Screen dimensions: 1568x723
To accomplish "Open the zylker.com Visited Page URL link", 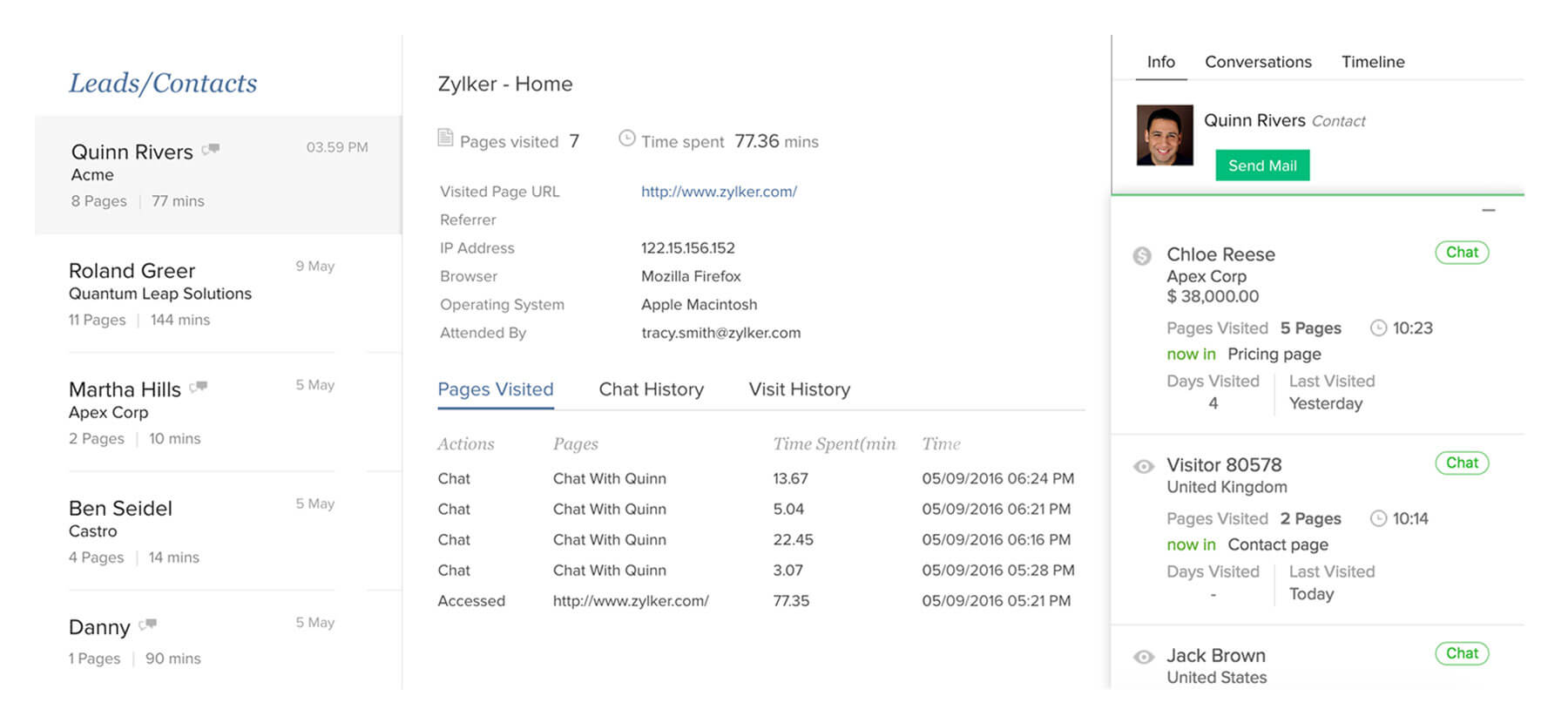I will pos(719,192).
